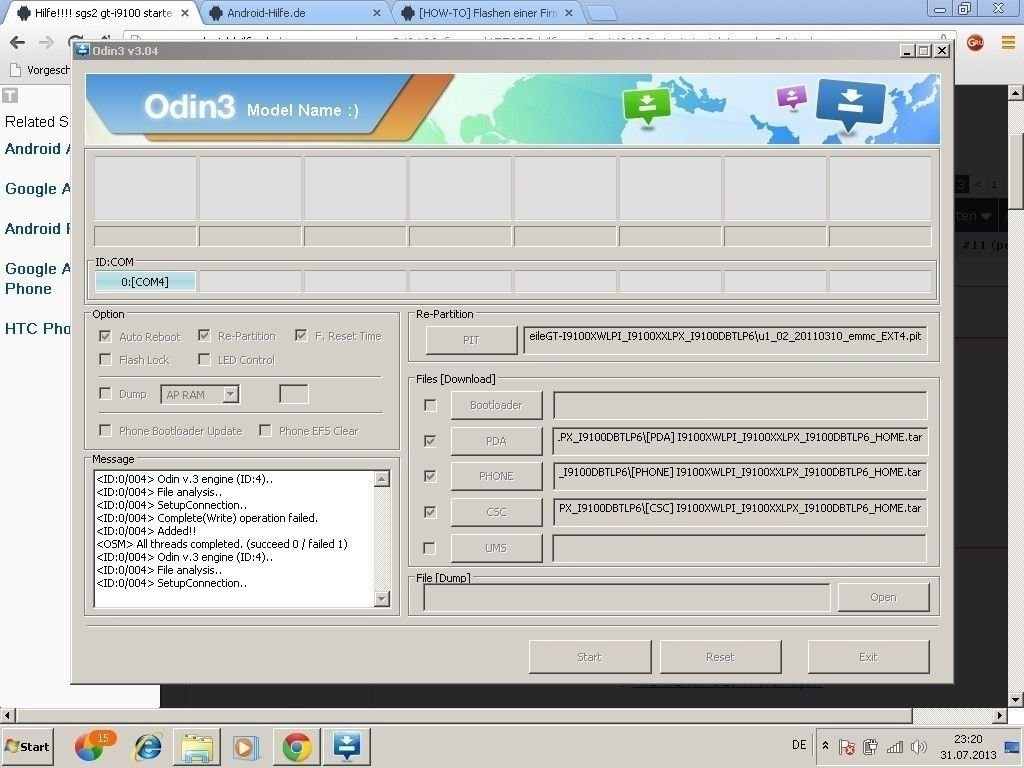Click the network signal tray icon

(895, 746)
